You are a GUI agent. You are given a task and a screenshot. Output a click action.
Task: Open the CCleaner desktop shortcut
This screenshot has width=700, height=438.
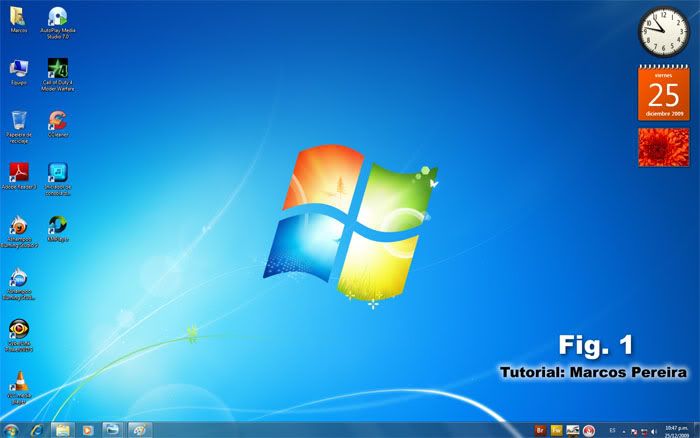(58, 124)
